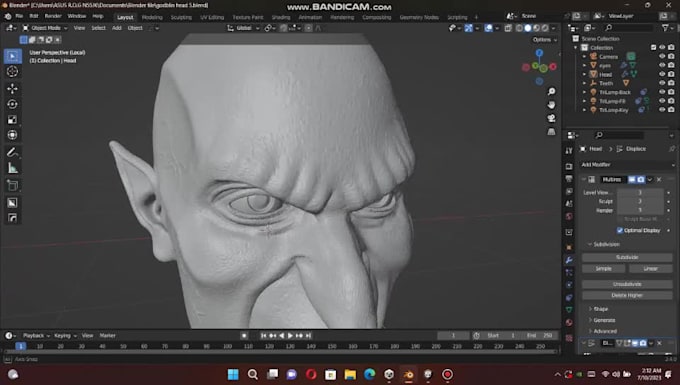This screenshot has height=385, width=680.
Task: Click the Level Viewport value field
Action: [x=640, y=192]
